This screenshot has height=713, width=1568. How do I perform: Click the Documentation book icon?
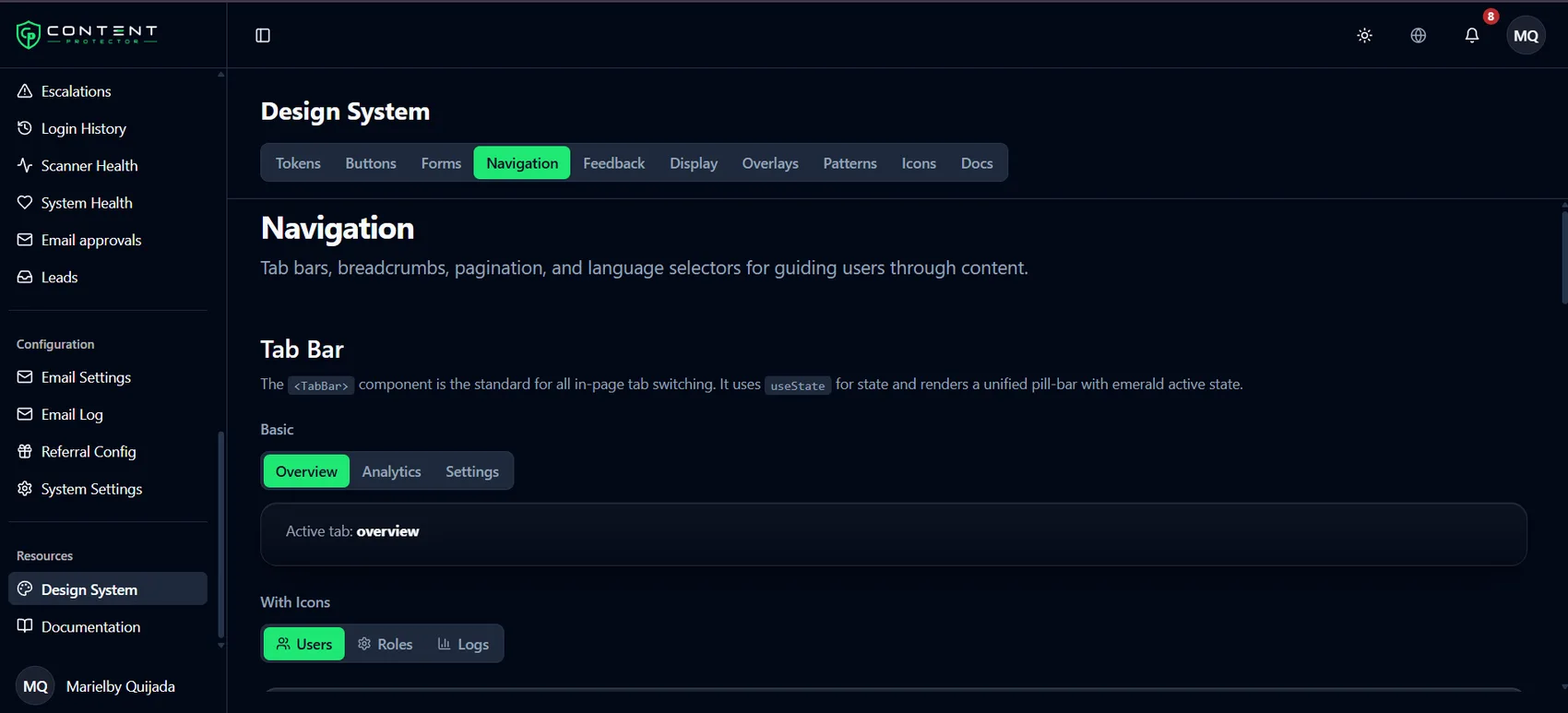click(x=25, y=625)
